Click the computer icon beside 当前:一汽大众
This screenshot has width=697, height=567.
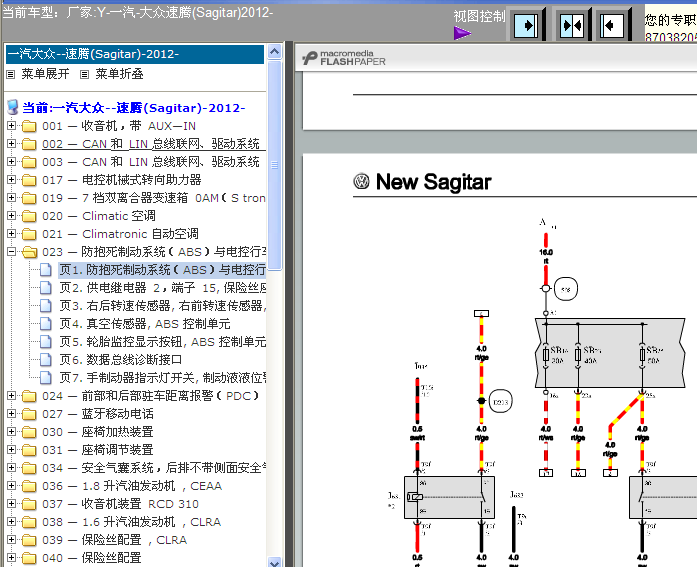pos(13,107)
